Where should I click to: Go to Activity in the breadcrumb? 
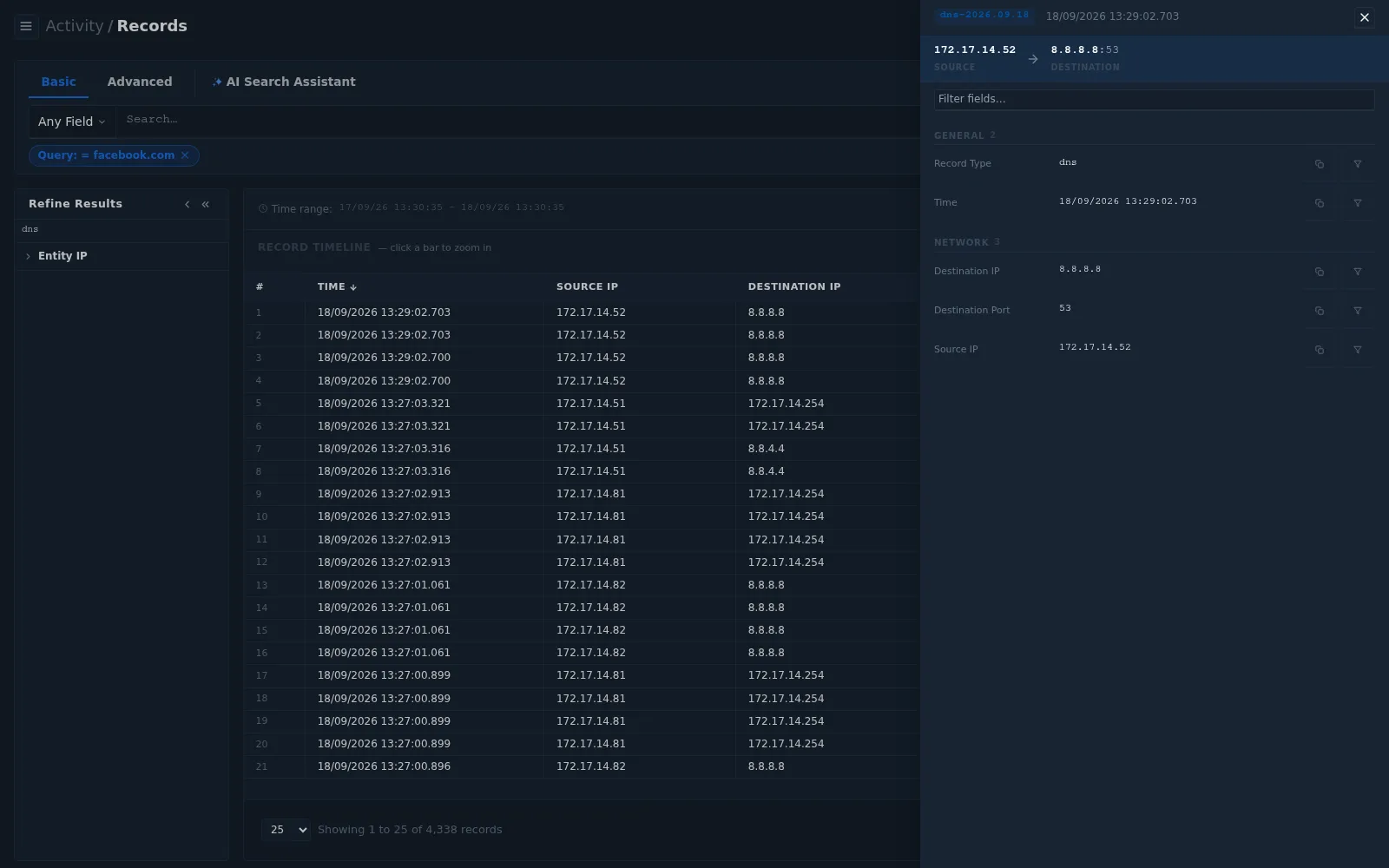(x=74, y=26)
